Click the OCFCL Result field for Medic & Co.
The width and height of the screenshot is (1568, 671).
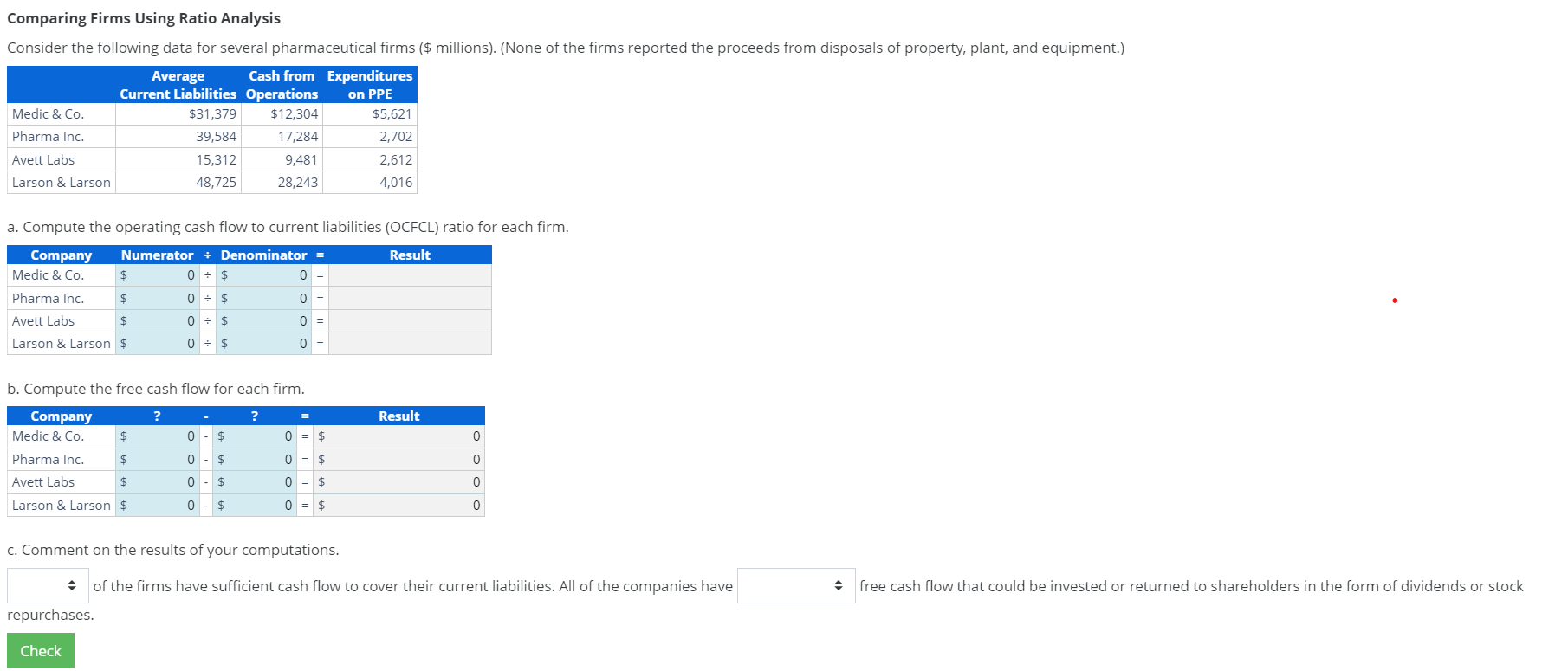407,274
